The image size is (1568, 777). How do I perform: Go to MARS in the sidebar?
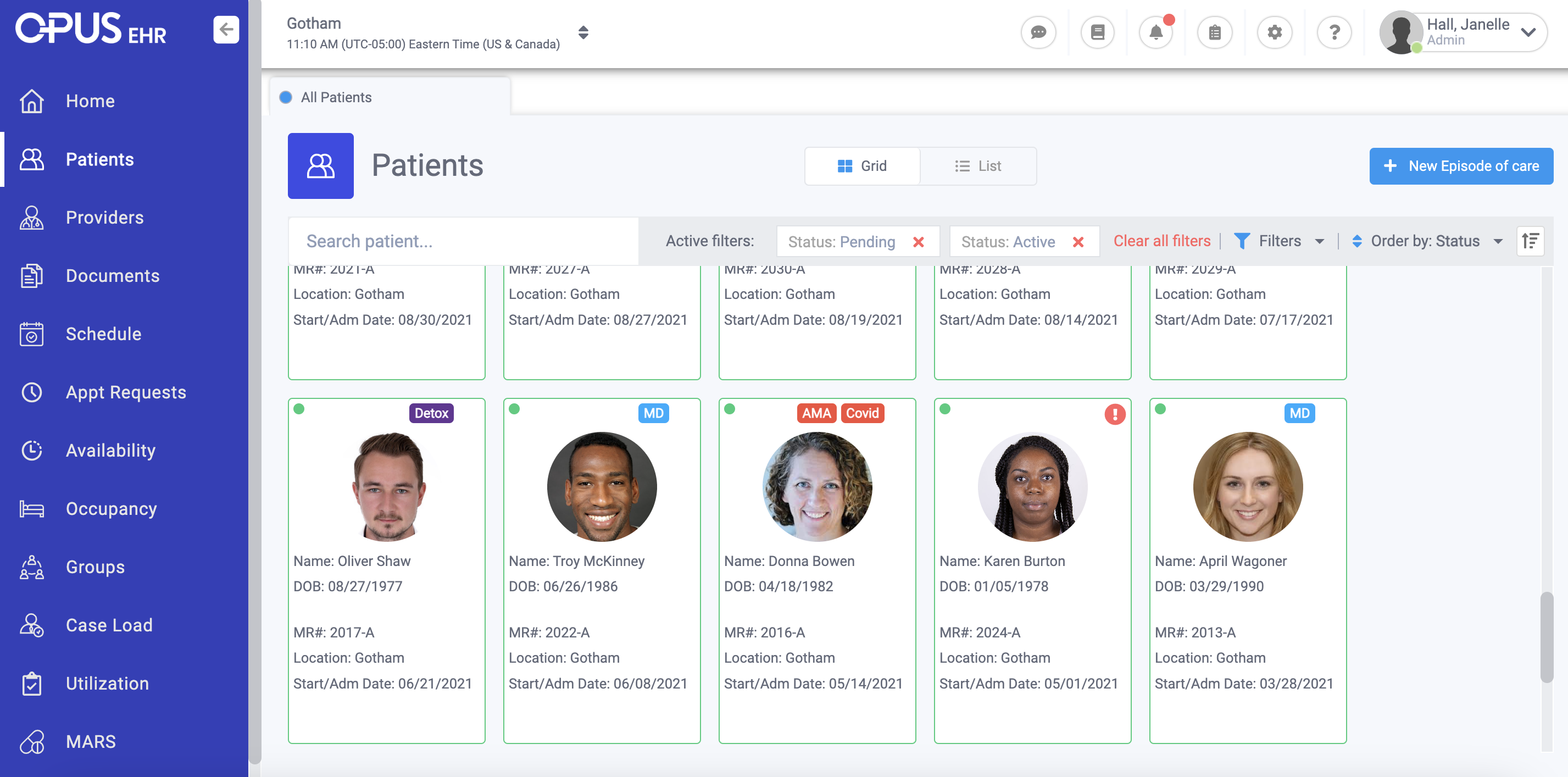[x=90, y=741]
